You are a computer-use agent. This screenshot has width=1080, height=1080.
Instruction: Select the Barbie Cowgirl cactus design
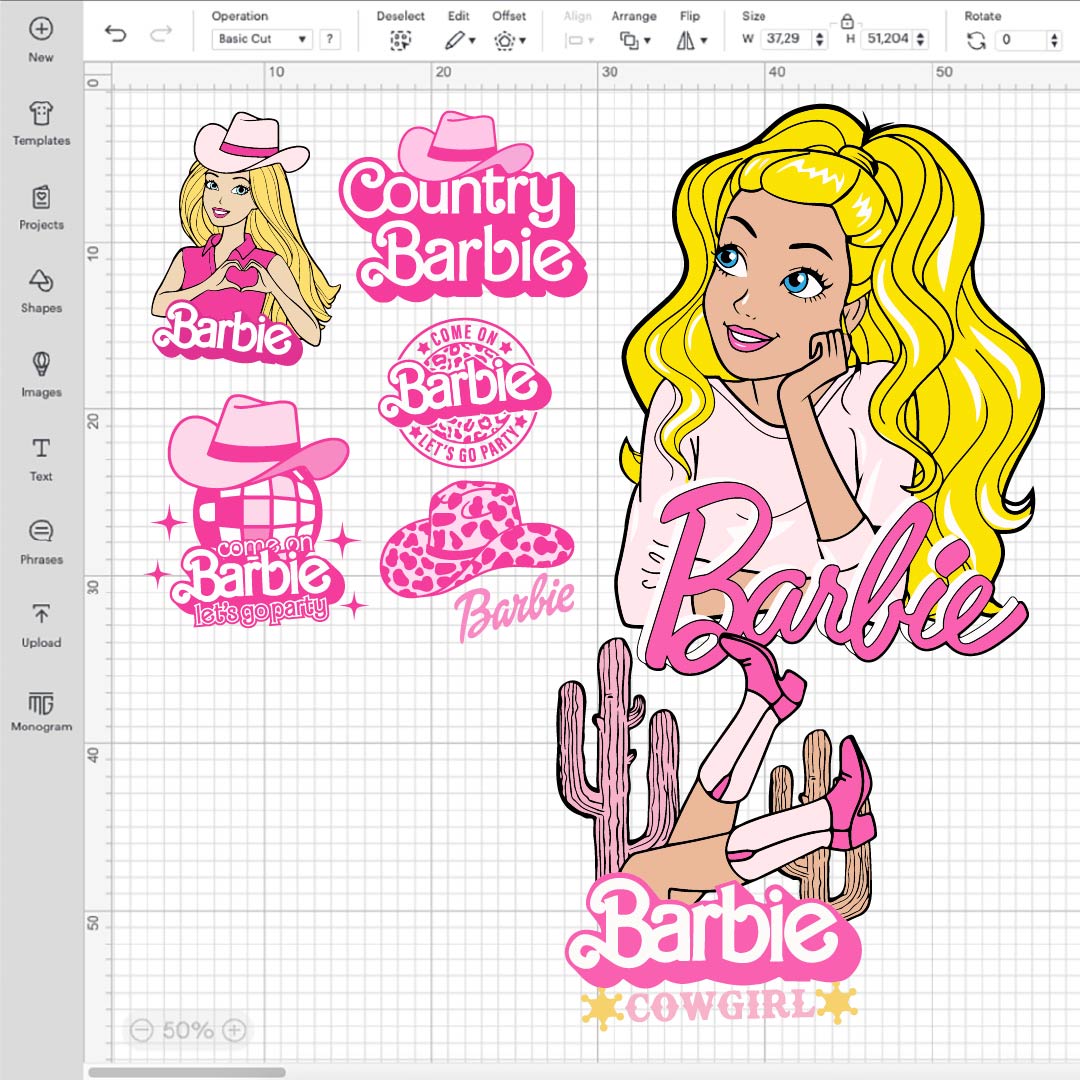[x=716, y=833]
